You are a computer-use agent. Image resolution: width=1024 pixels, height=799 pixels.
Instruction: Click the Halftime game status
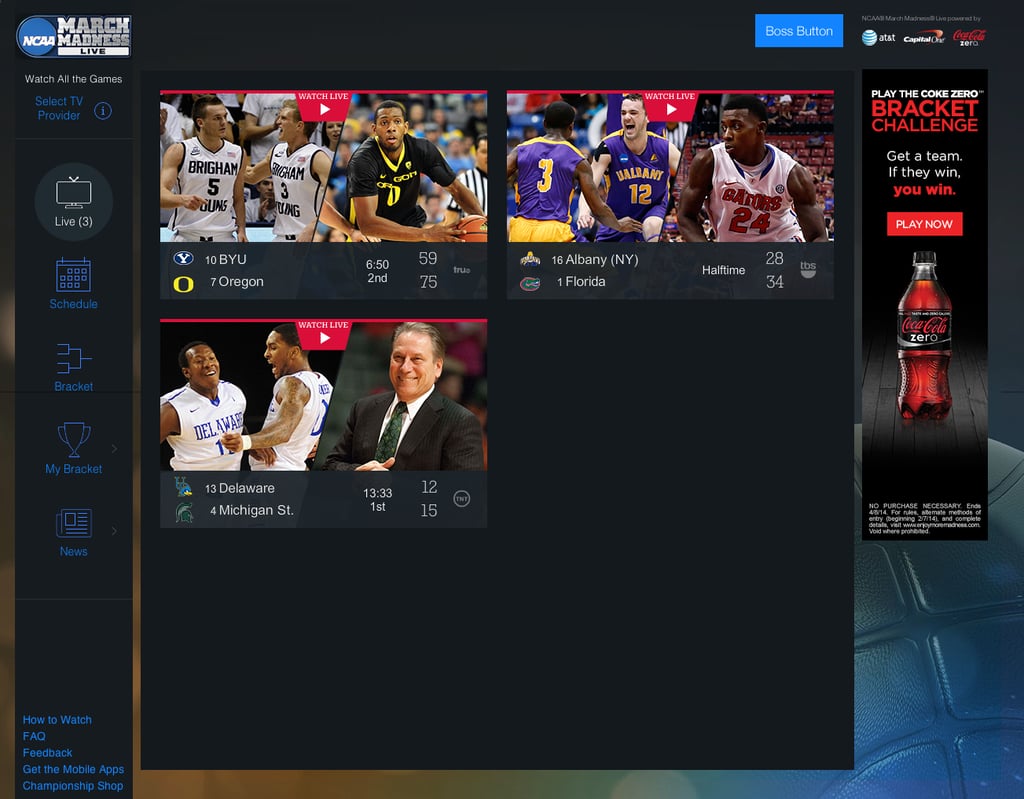[724, 270]
